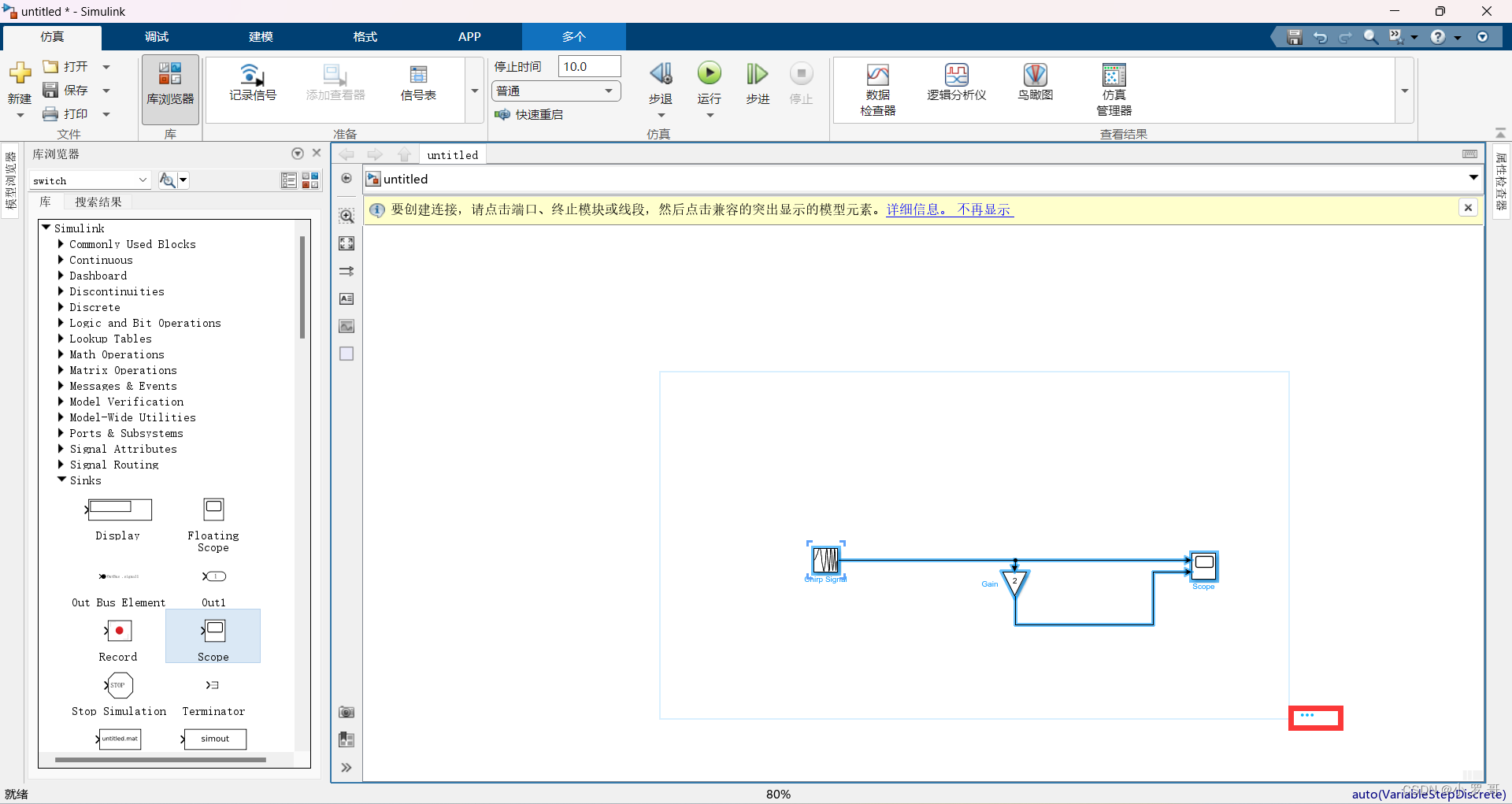
Task: Toggle the hide/show explorer bar icon
Action: (x=346, y=178)
